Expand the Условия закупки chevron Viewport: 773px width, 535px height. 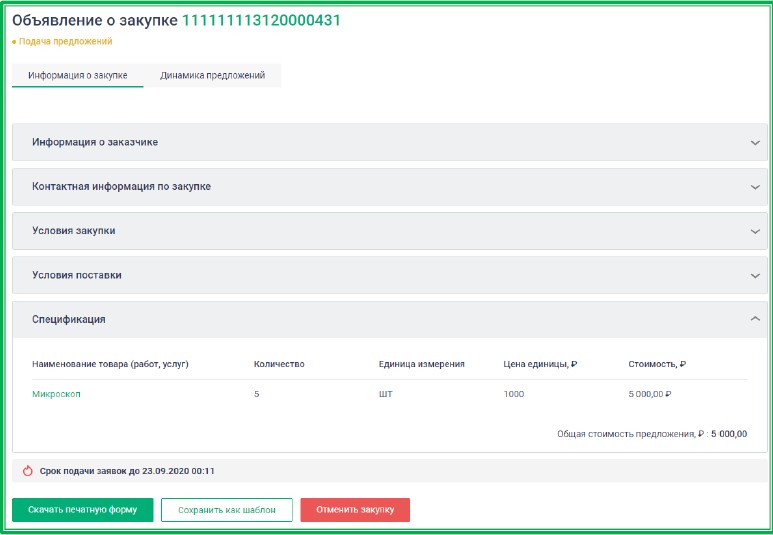coord(755,231)
